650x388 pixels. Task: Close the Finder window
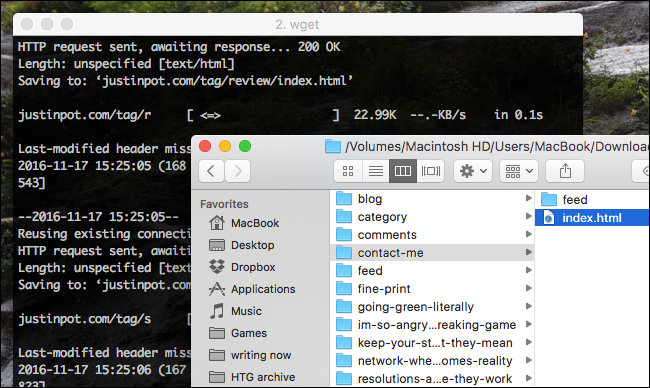[x=205, y=146]
